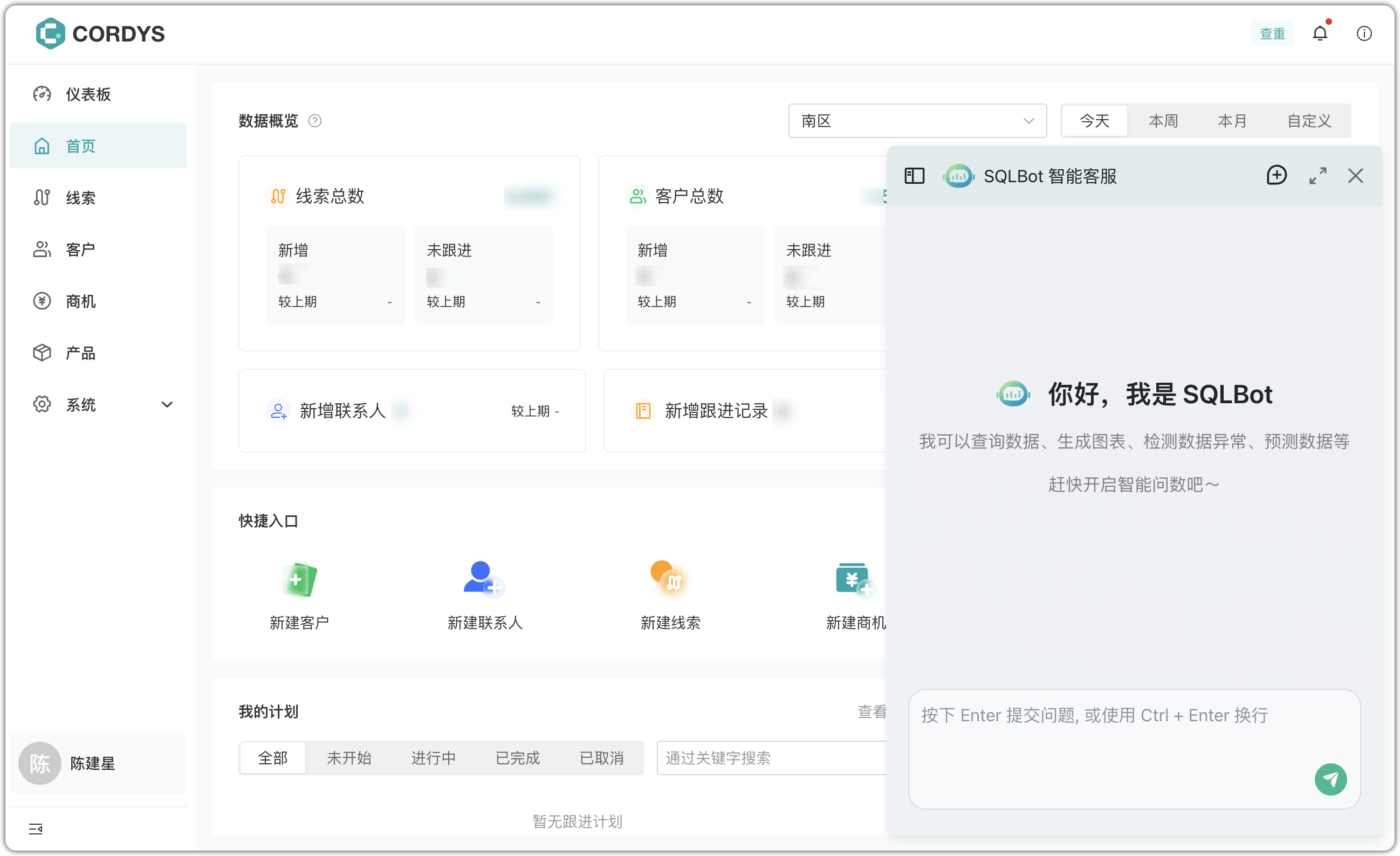Open the 产品 products section
Image resolution: width=1400 pixels, height=856 pixels.
[80, 352]
